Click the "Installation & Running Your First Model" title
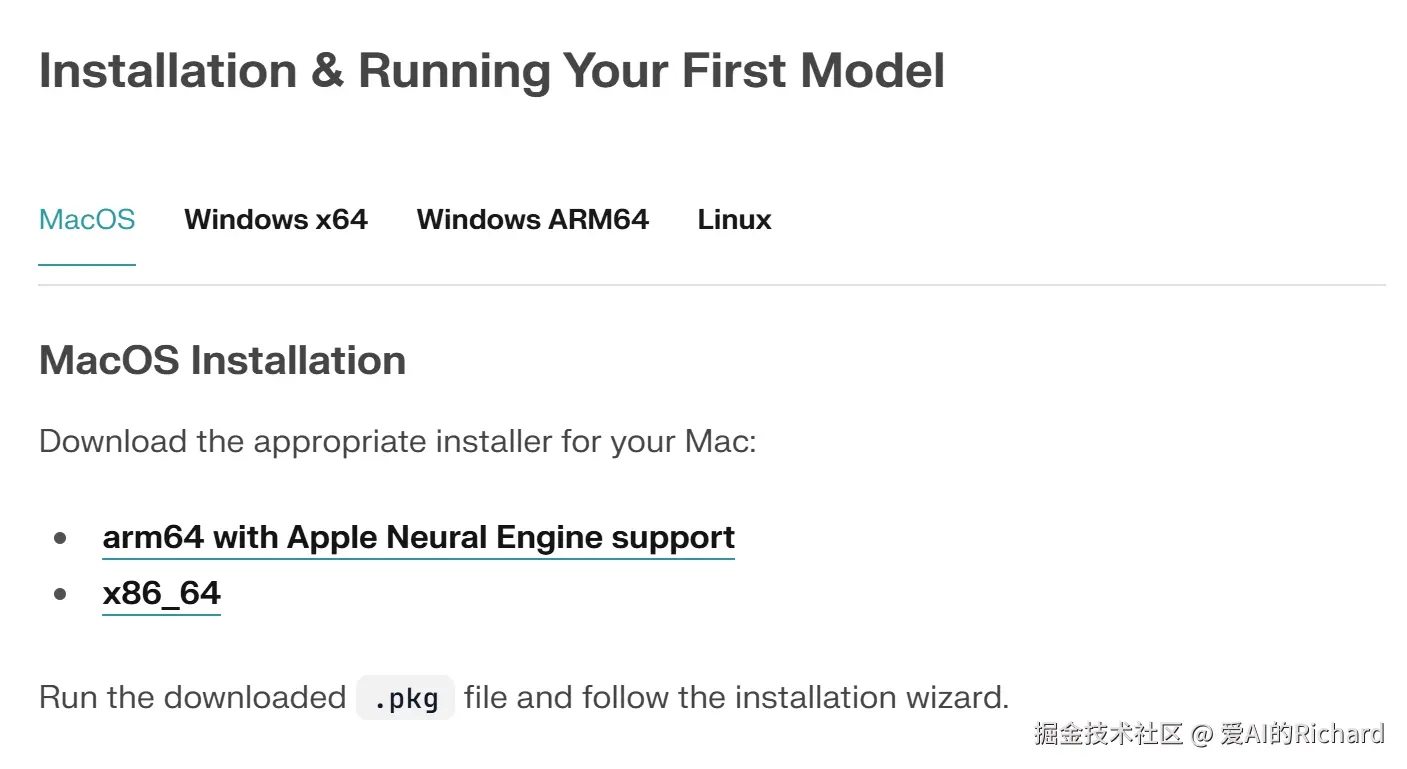1407x769 pixels. [x=491, y=72]
